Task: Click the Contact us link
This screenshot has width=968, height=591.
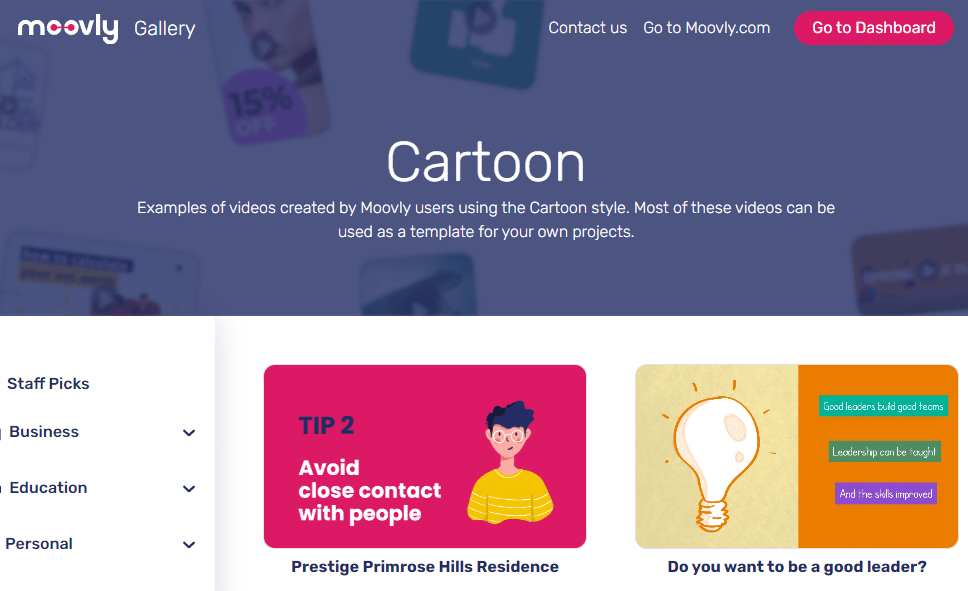Action: (x=587, y=28)
